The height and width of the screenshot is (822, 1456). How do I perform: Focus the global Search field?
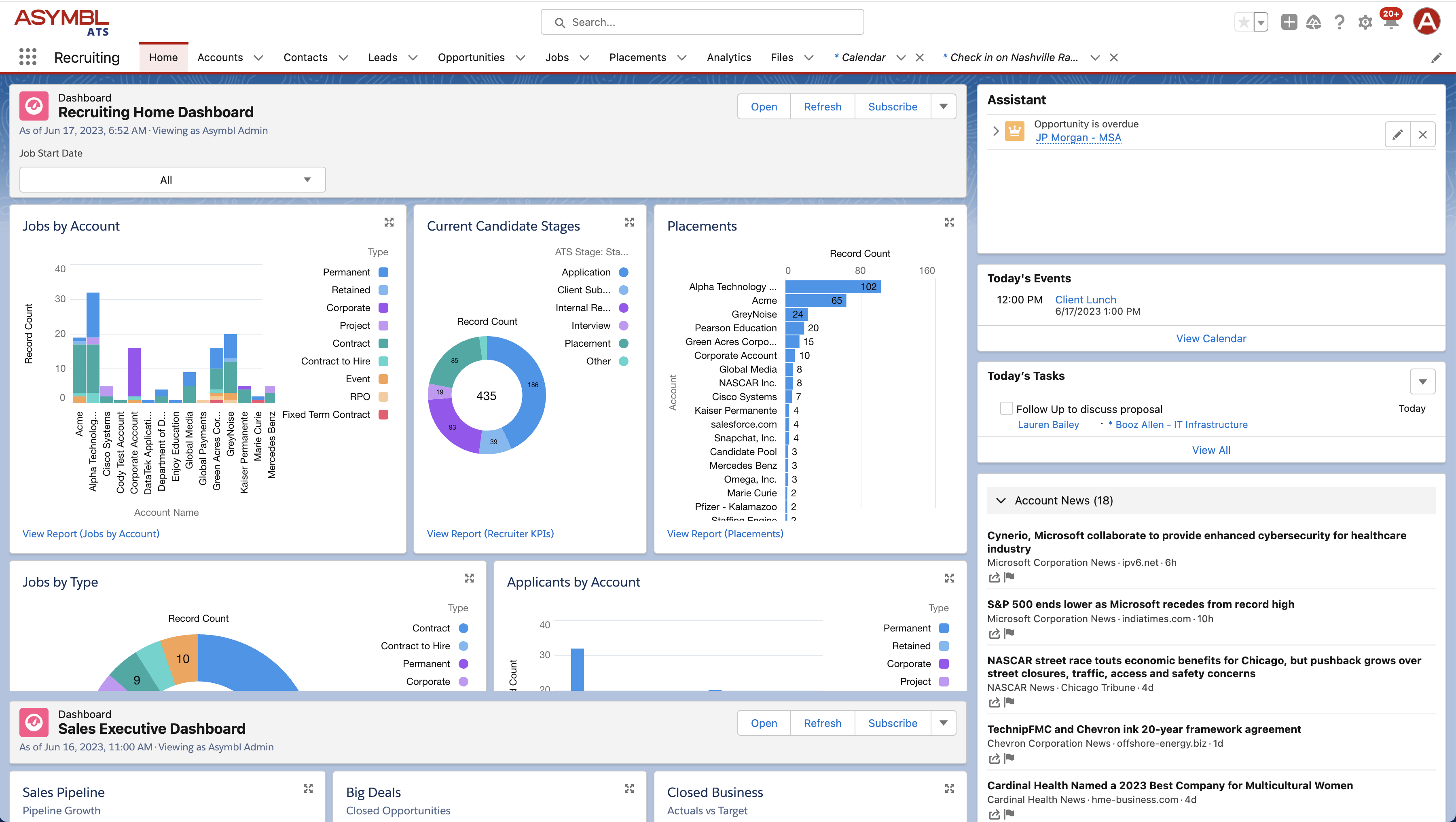[x=702, y=22]
